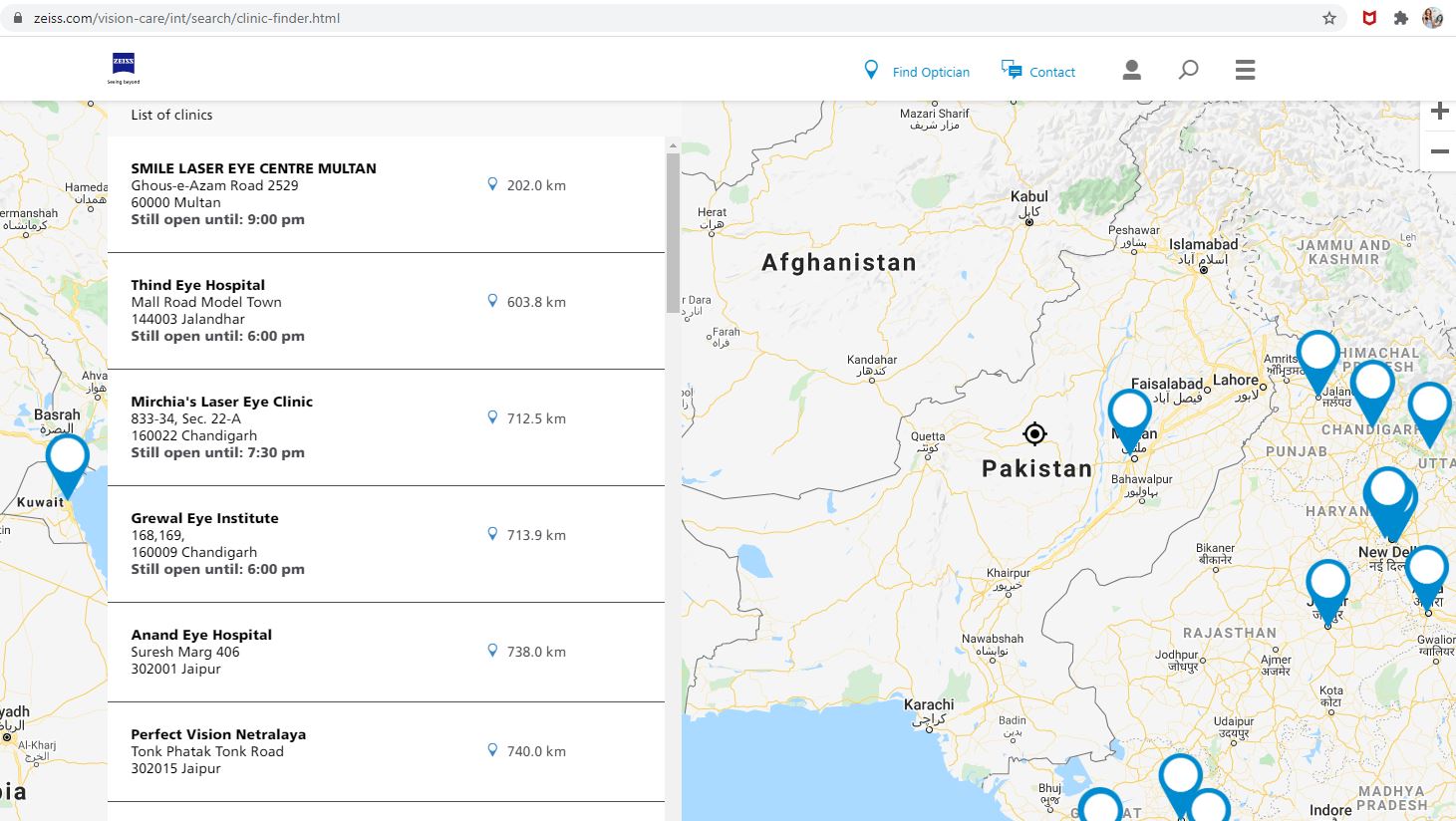Open Grewal Eye Institute listing
Screen dimensions: 1456x821
tap(386, 544)
